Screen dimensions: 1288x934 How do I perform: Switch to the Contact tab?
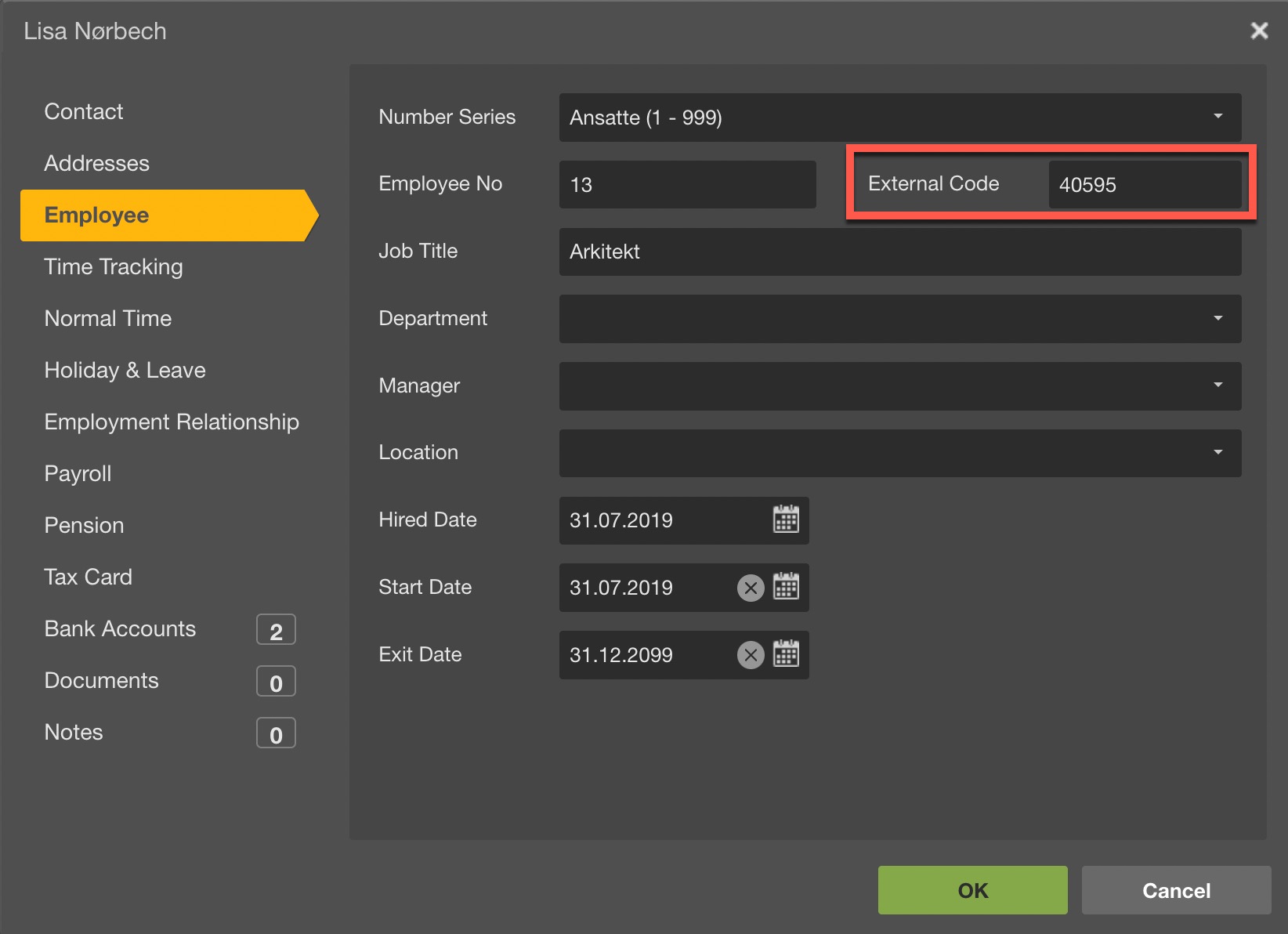84,111
